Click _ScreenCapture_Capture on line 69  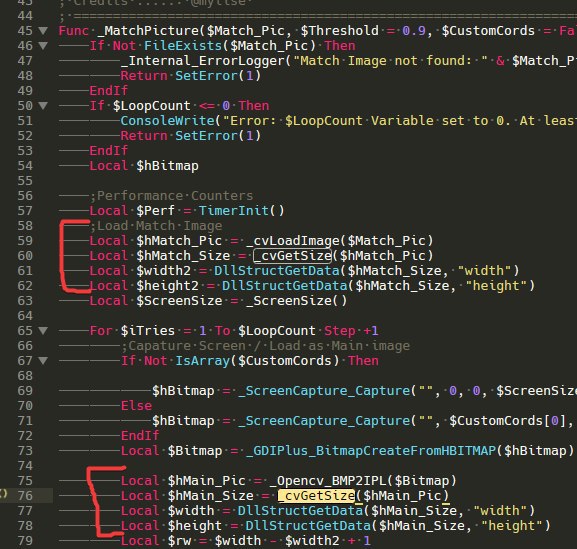pyautogui.click(x=323, y=391)
